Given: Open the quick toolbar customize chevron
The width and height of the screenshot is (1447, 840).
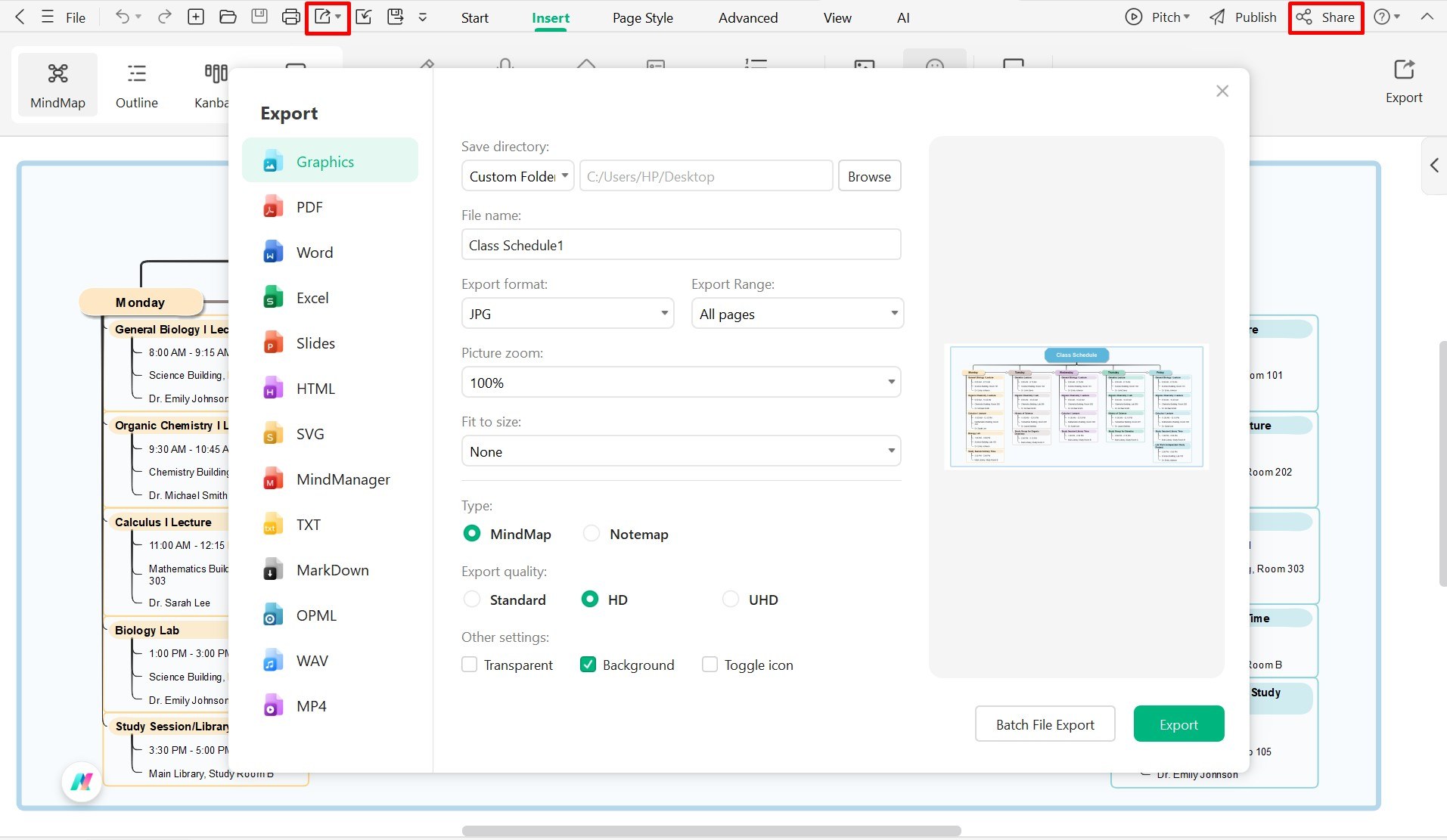Looking at the screenshot, I should 423,17.
